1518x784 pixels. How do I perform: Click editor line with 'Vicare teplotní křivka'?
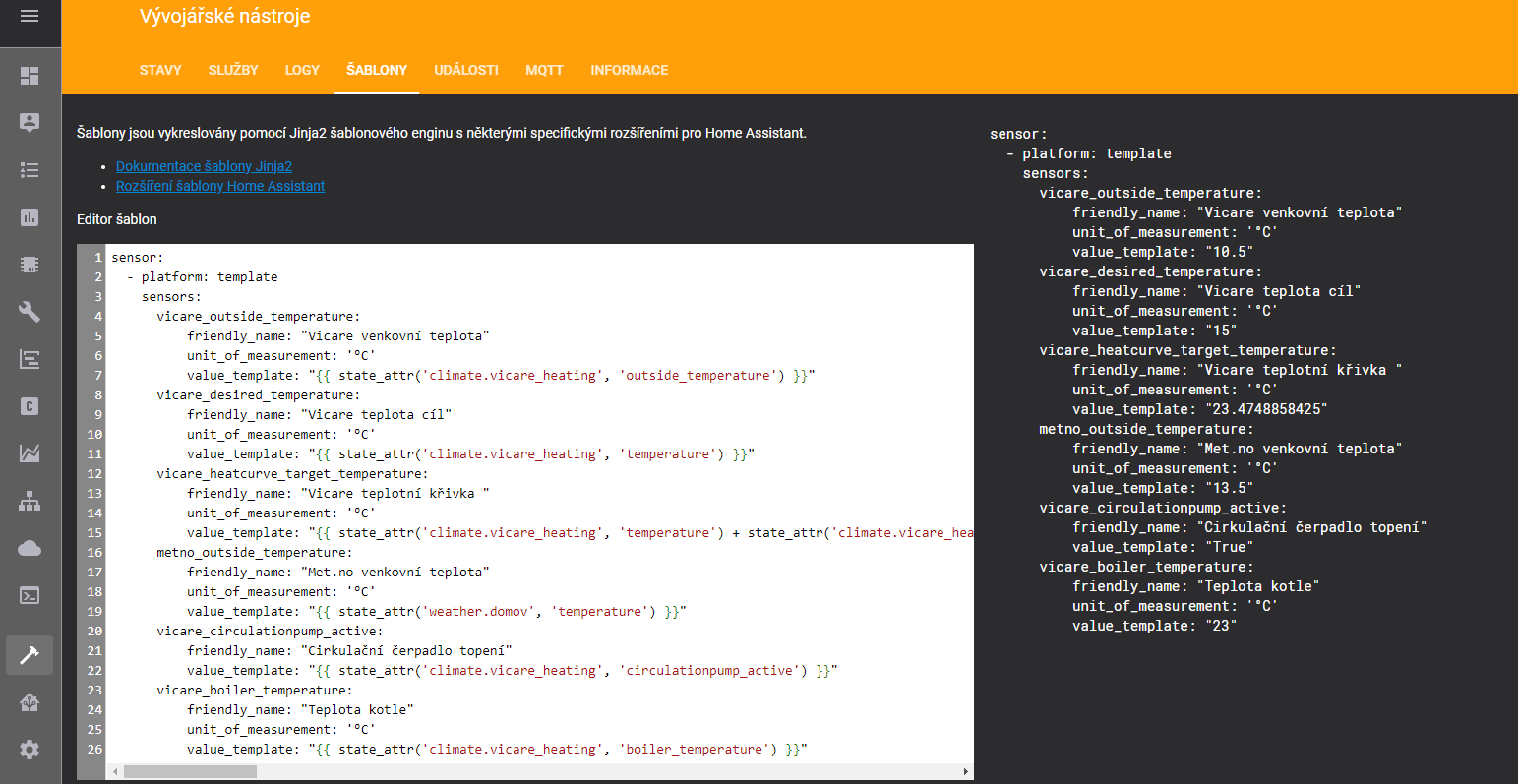[x=338, y=494]
